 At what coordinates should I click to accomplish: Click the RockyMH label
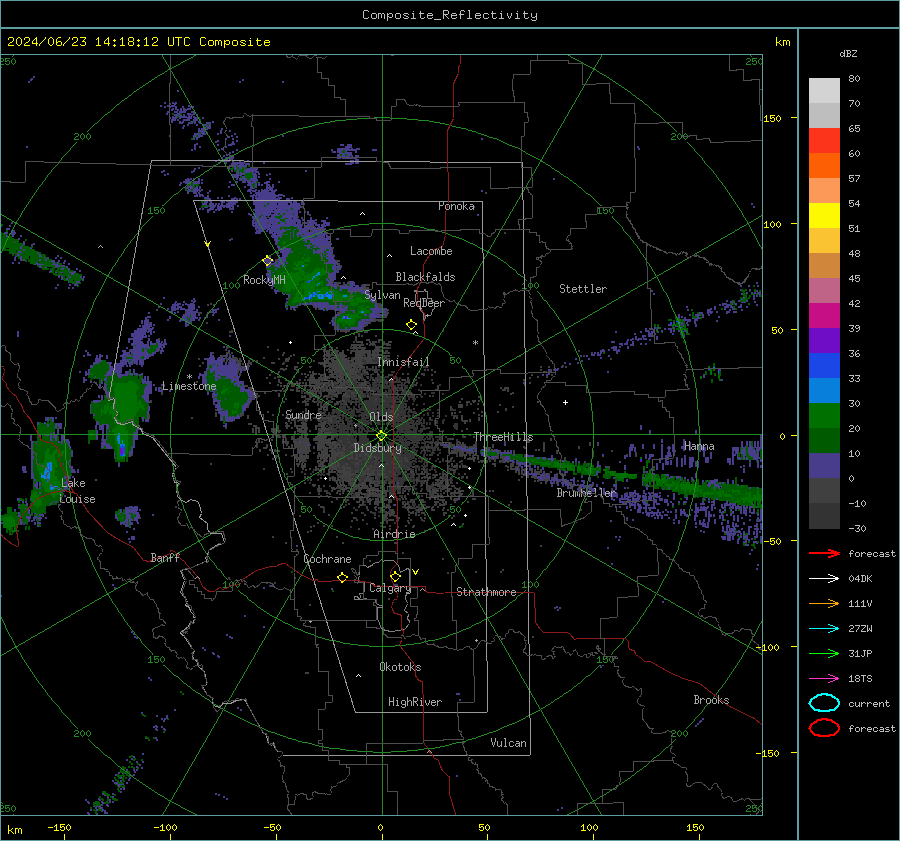(x=264, y=280)
